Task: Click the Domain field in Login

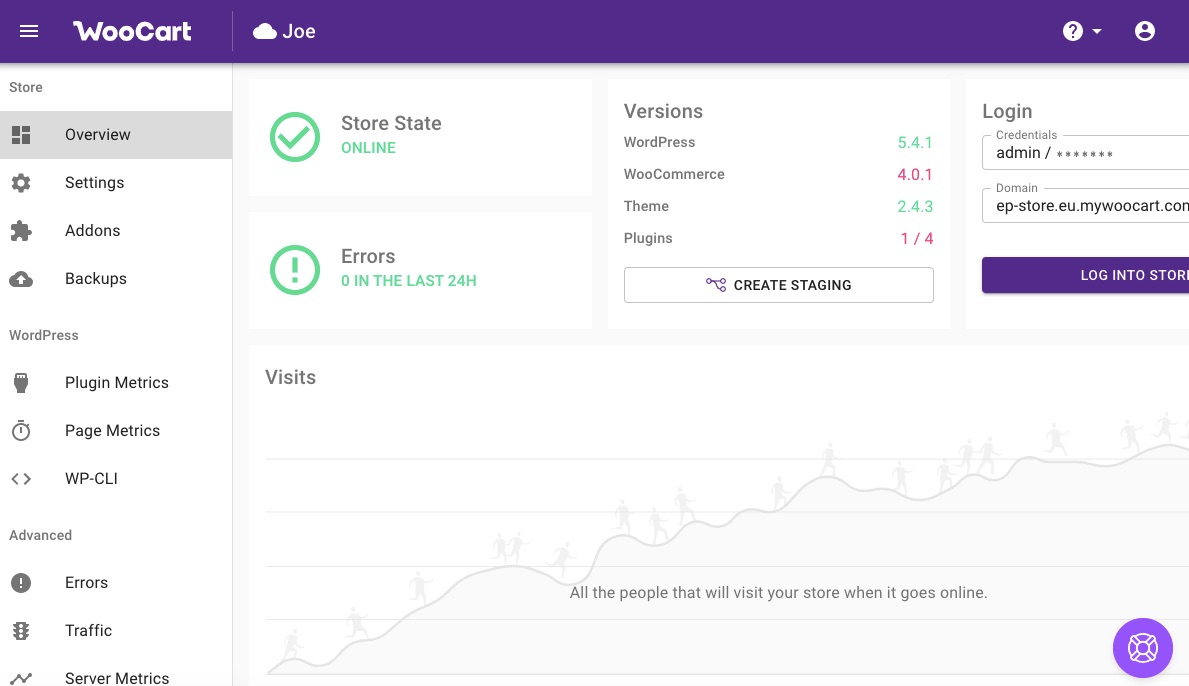Action: [x=1085, y=206]
